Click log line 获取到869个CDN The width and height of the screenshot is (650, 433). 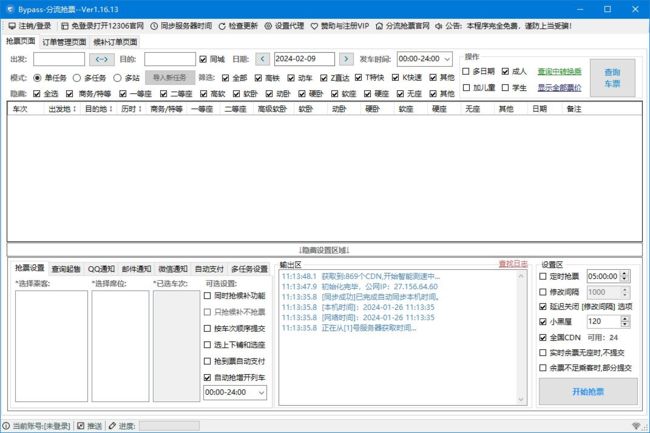tap(361, 276)
